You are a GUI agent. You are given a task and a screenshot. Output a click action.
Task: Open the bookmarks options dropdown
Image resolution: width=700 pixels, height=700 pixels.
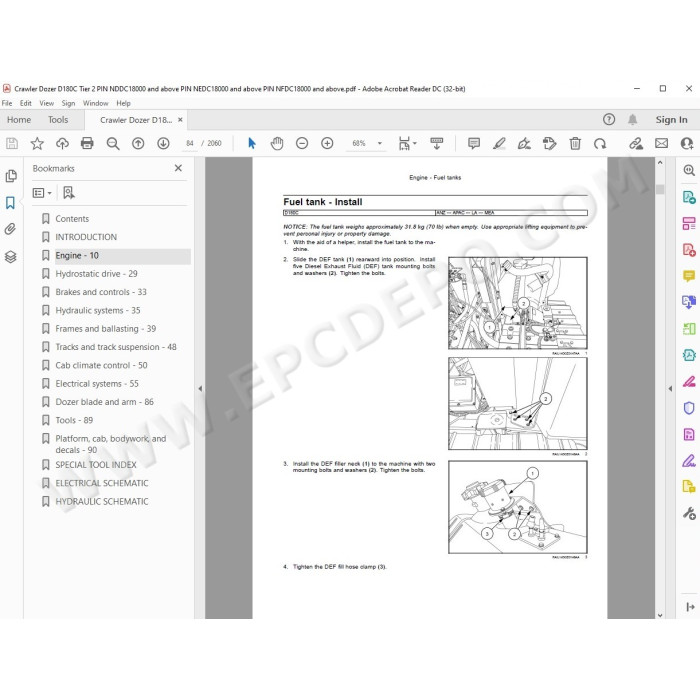tap(42, 193)
